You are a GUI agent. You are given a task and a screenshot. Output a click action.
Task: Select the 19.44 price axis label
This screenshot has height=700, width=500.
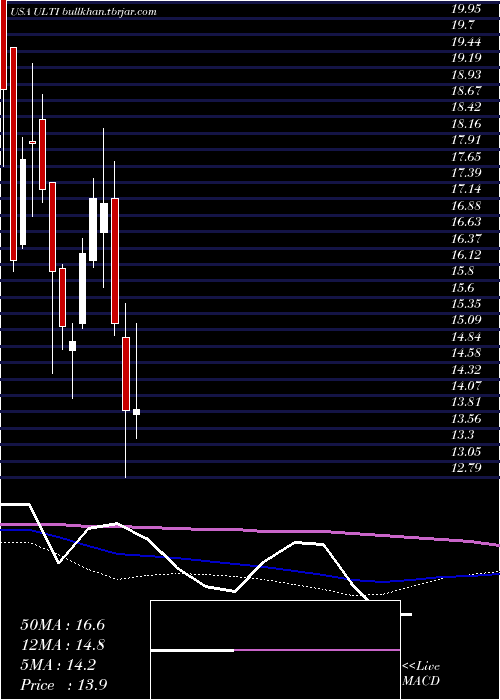pos(466,42)
